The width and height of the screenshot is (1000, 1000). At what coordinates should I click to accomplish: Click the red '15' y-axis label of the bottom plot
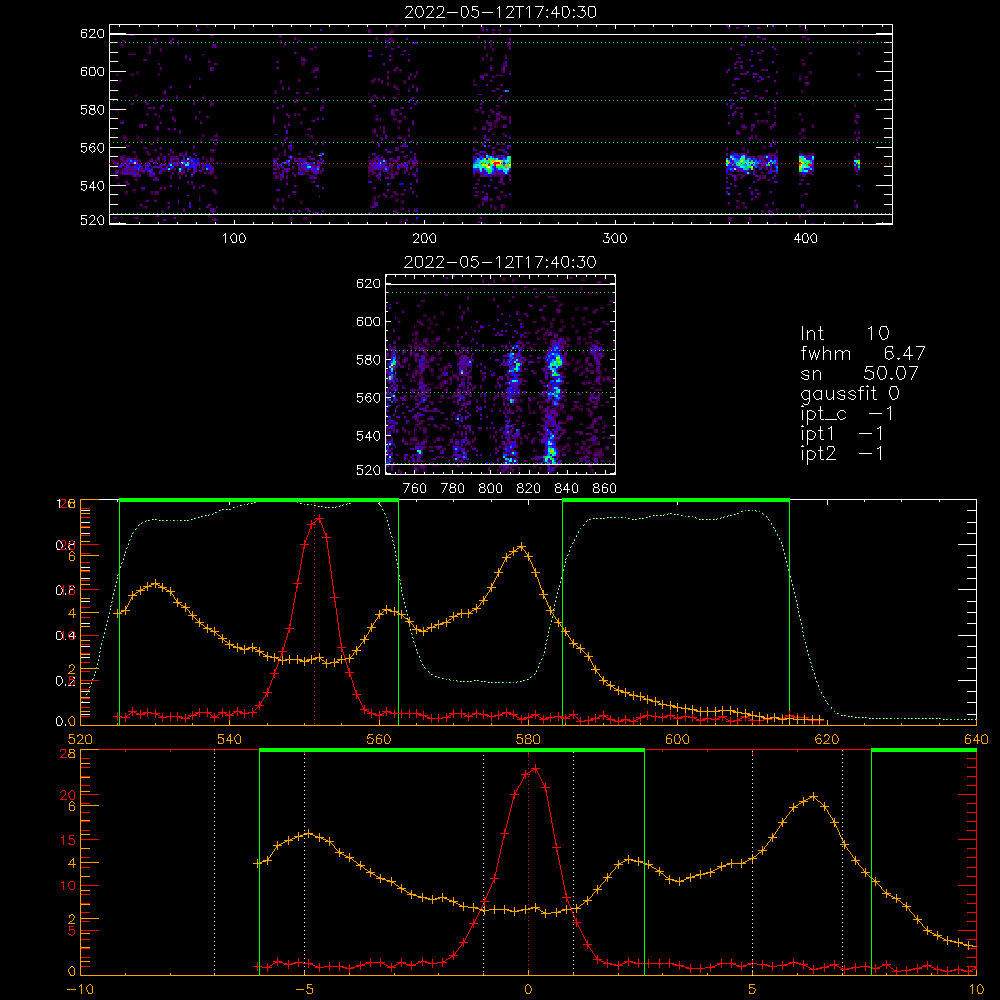68,841
